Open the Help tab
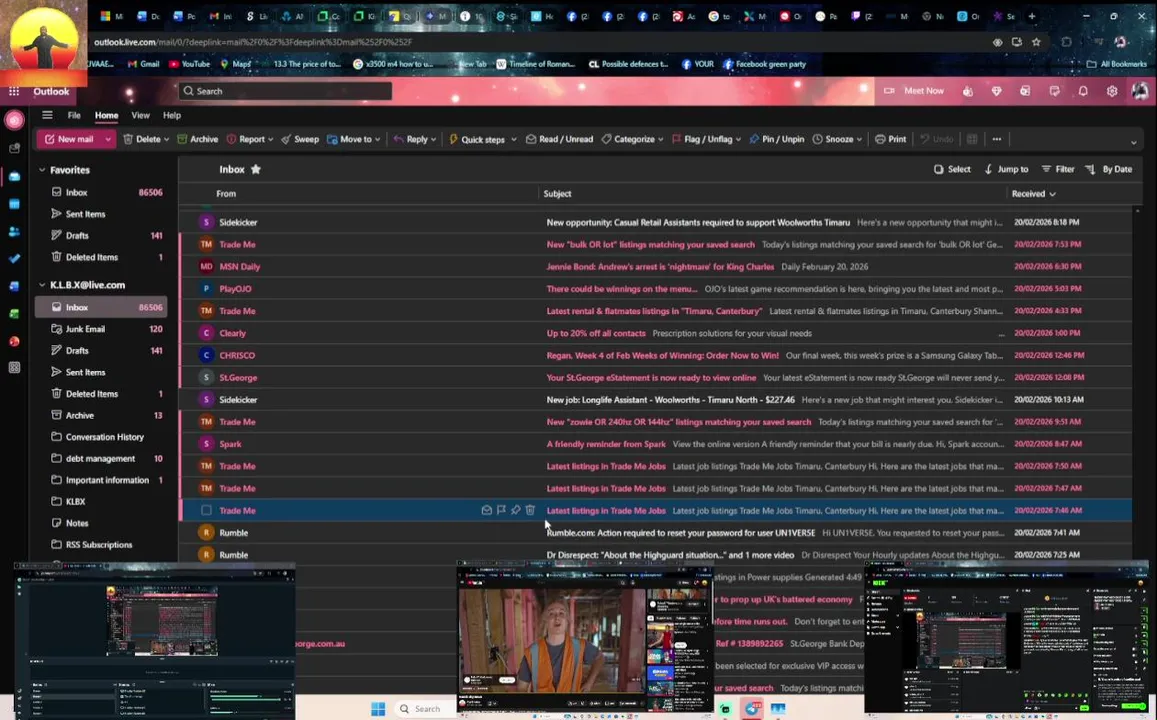Image resolution: width=1157 pixels, height=720 pixels. tap(172, 115)
